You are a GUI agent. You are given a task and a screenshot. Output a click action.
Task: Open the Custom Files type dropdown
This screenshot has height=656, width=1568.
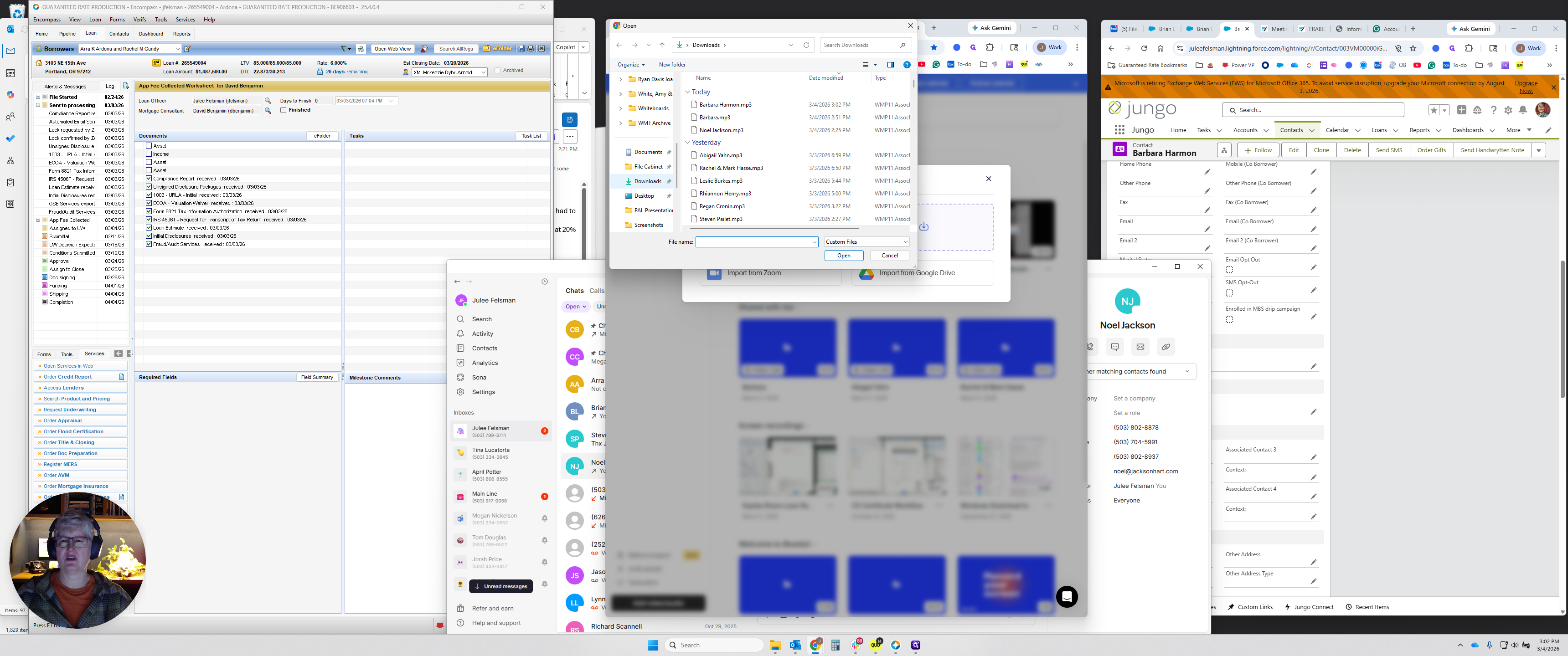click(866, 241)
